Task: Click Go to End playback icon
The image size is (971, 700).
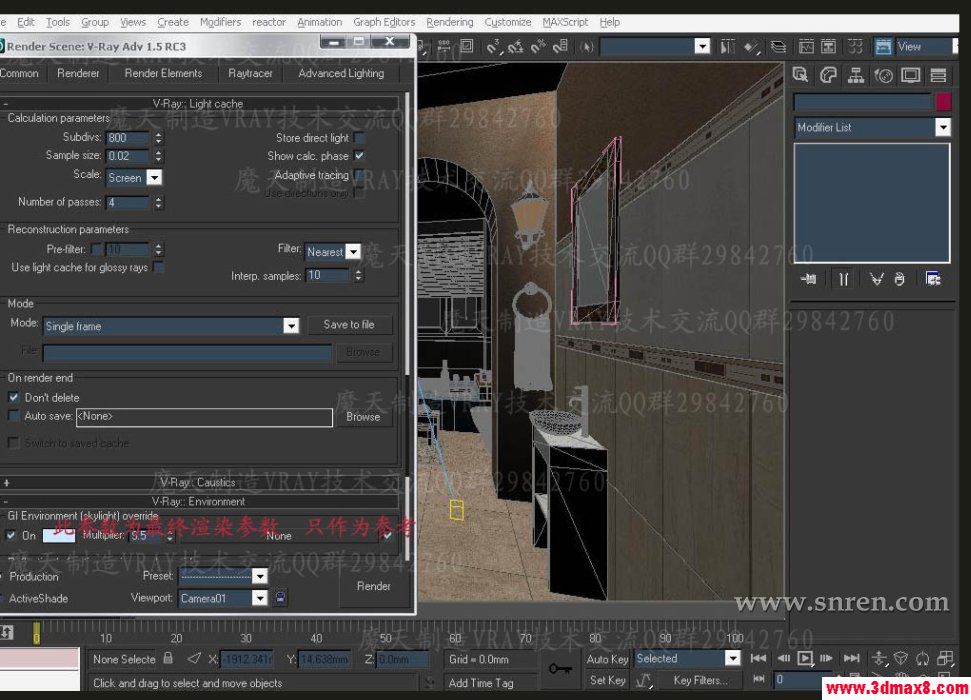Action: coord(851,658)
